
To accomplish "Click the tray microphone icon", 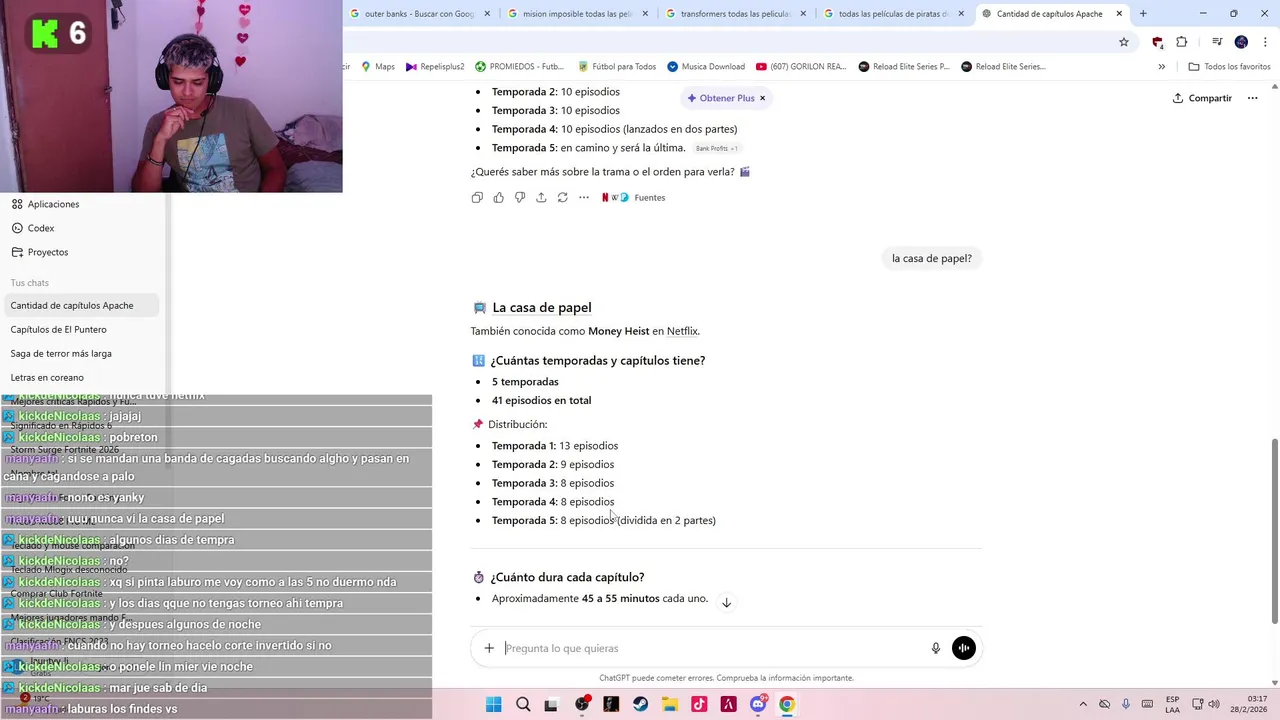I will click(1126, 705).
